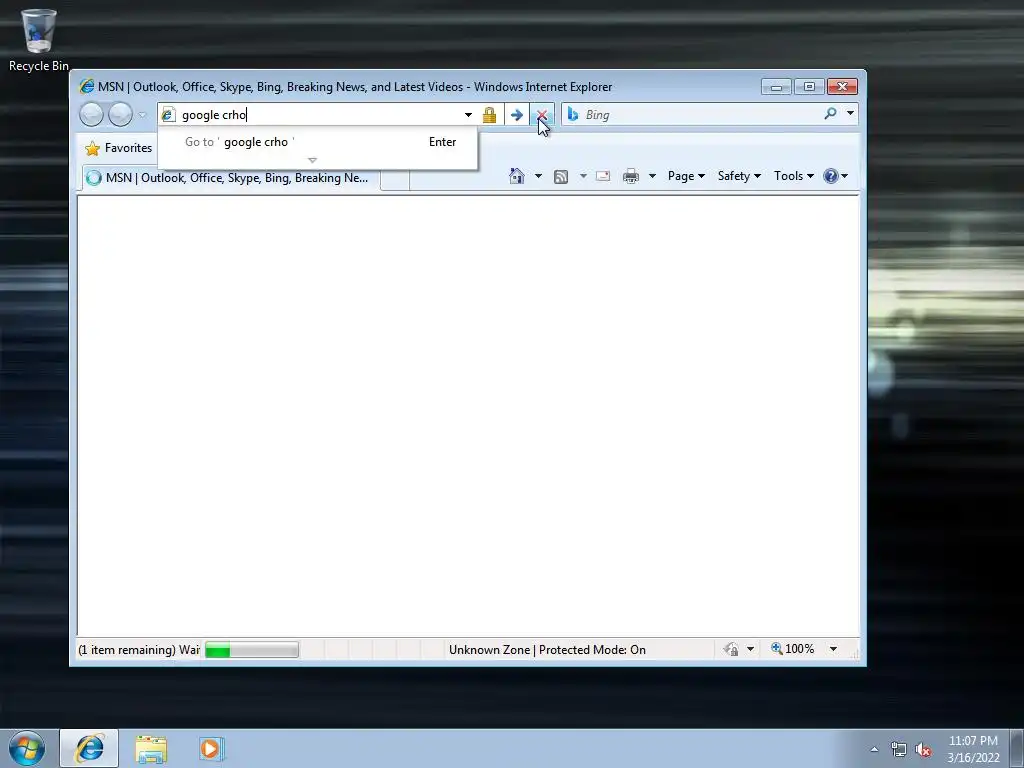Image resolution: width=1024 pixels, height=768 pixels.
Task: Open the recent pages dropdown arrow
Action: click(x=142, y=115)
